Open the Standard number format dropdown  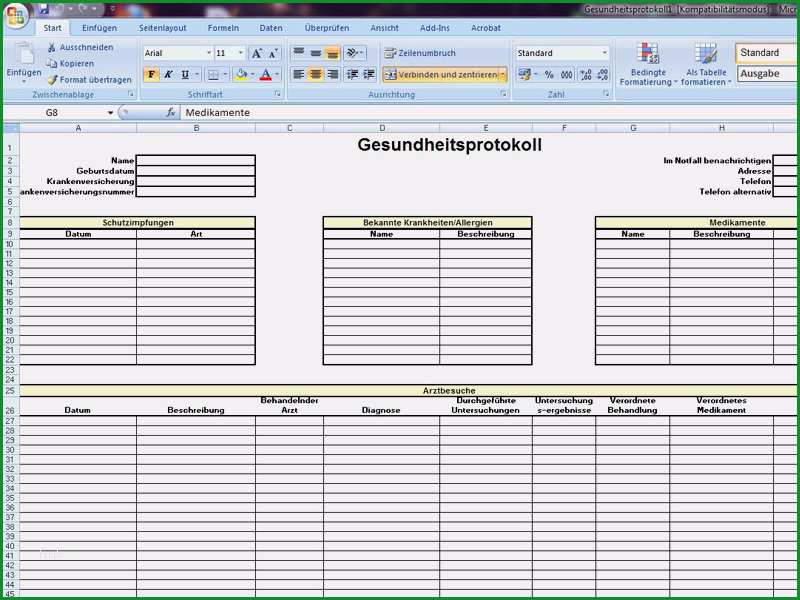coord(605,53)
